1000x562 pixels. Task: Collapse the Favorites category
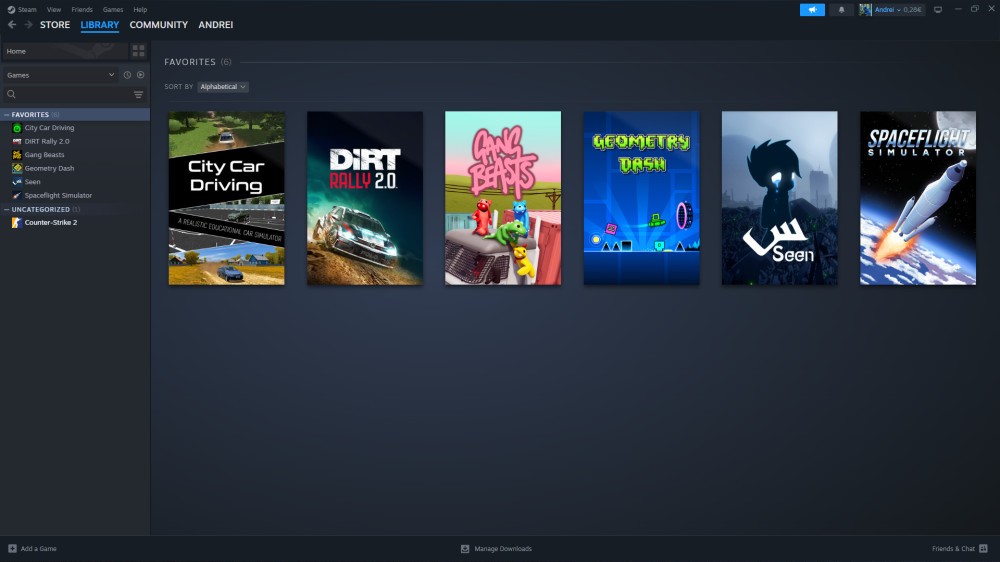click(x=6, y=115)
